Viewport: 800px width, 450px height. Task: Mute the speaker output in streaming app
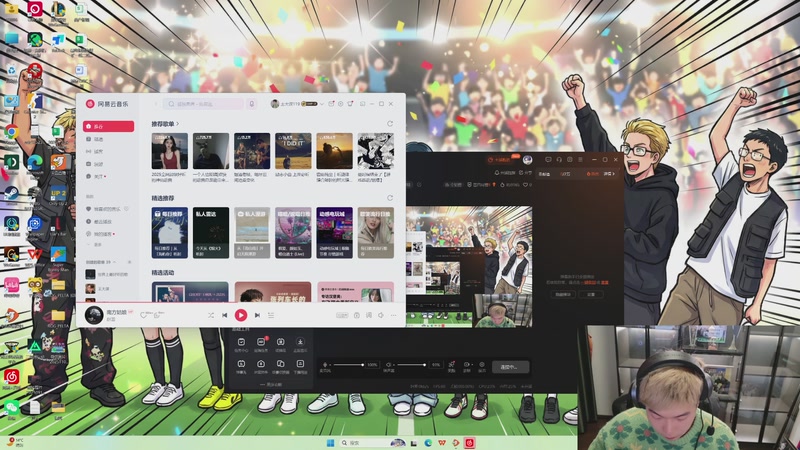pyautogui.click(x=389, y=365)
